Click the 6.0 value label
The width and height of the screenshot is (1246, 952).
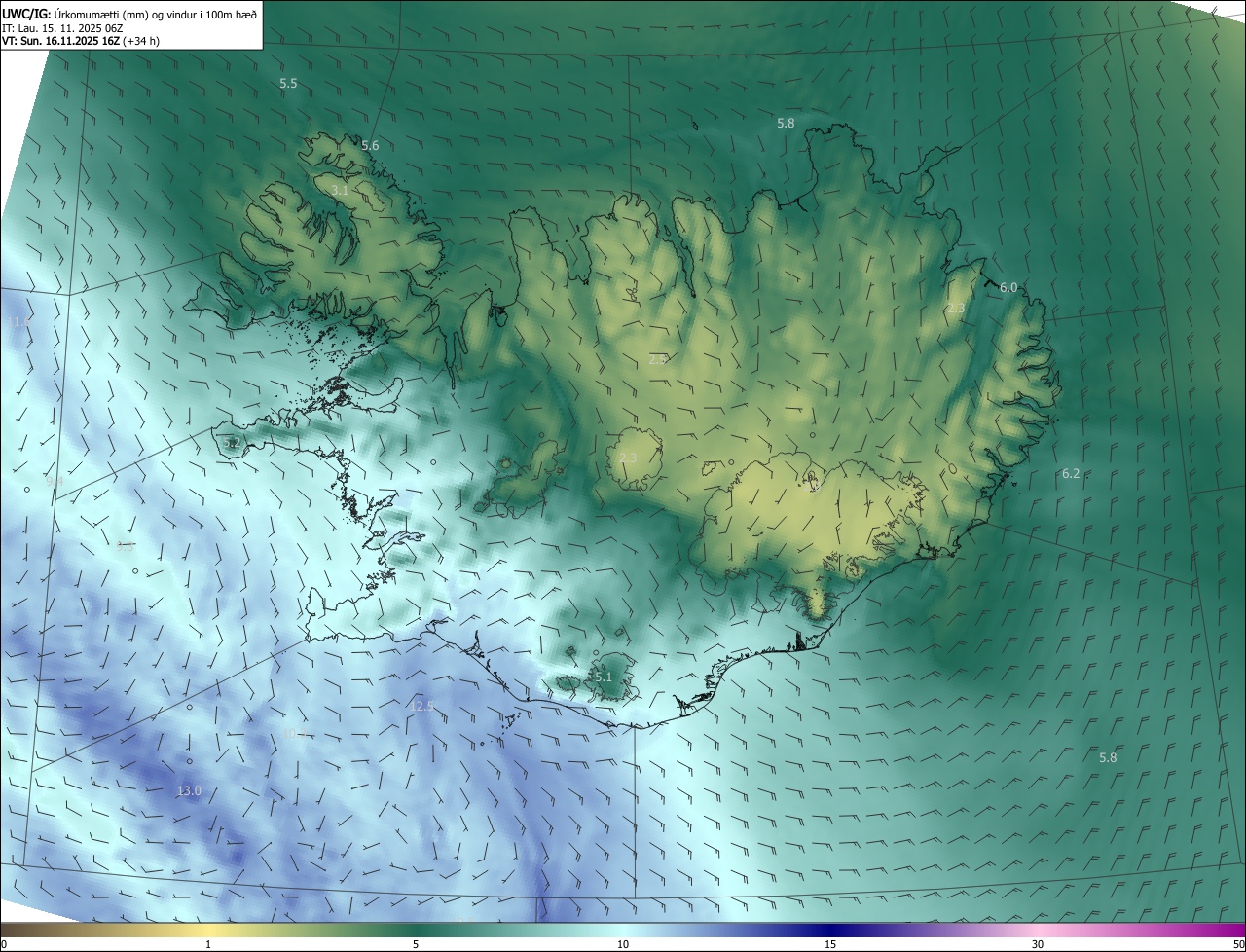(1008, 288)
